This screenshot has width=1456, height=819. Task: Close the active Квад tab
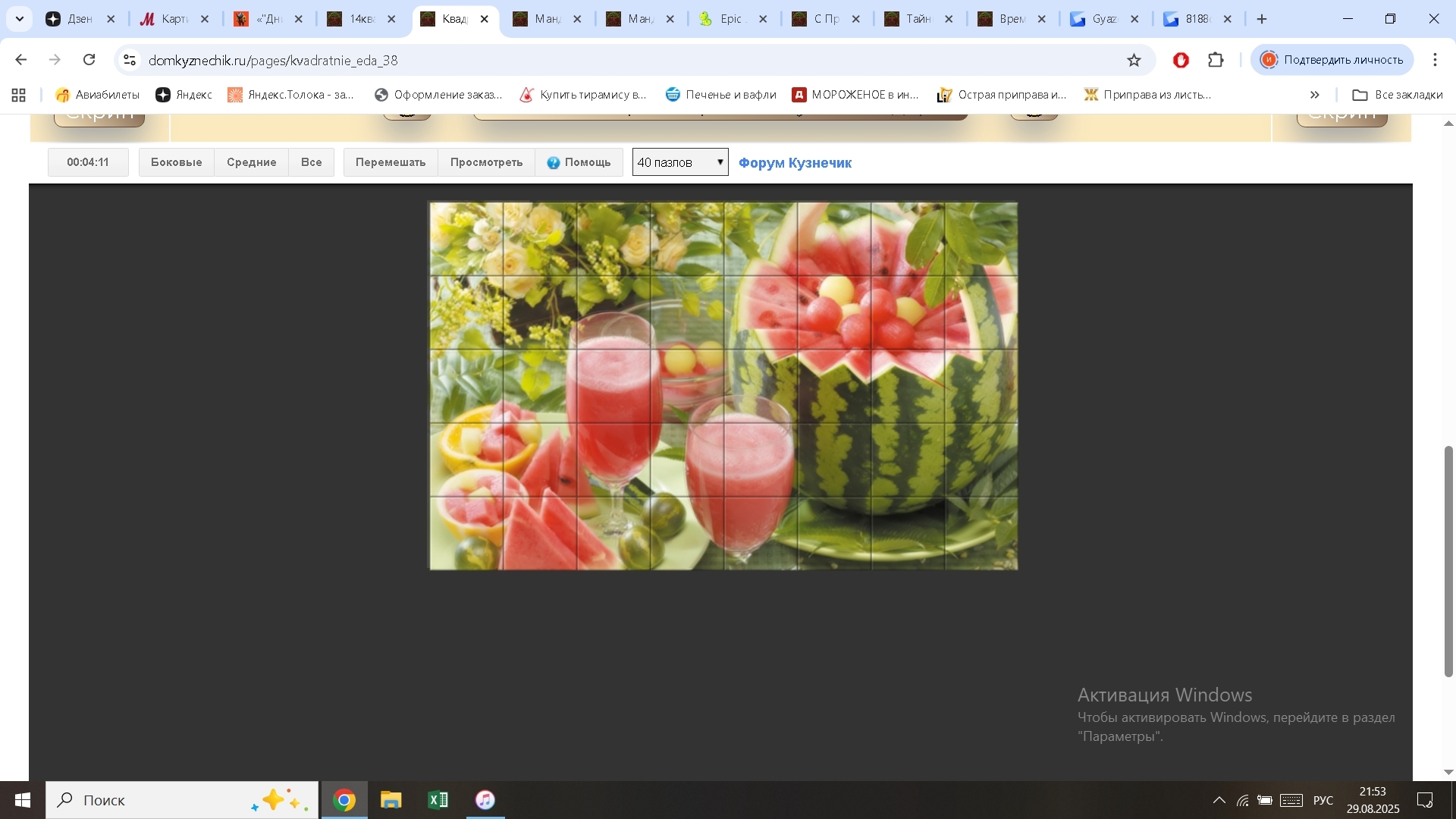pyautogui.click(x=485, y=19)
